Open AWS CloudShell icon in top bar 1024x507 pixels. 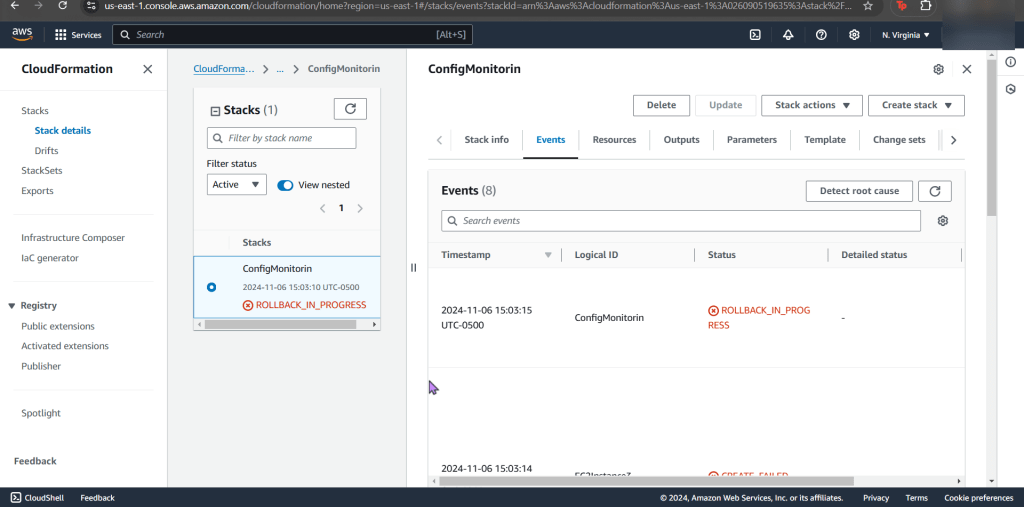[x=756, y=35]
